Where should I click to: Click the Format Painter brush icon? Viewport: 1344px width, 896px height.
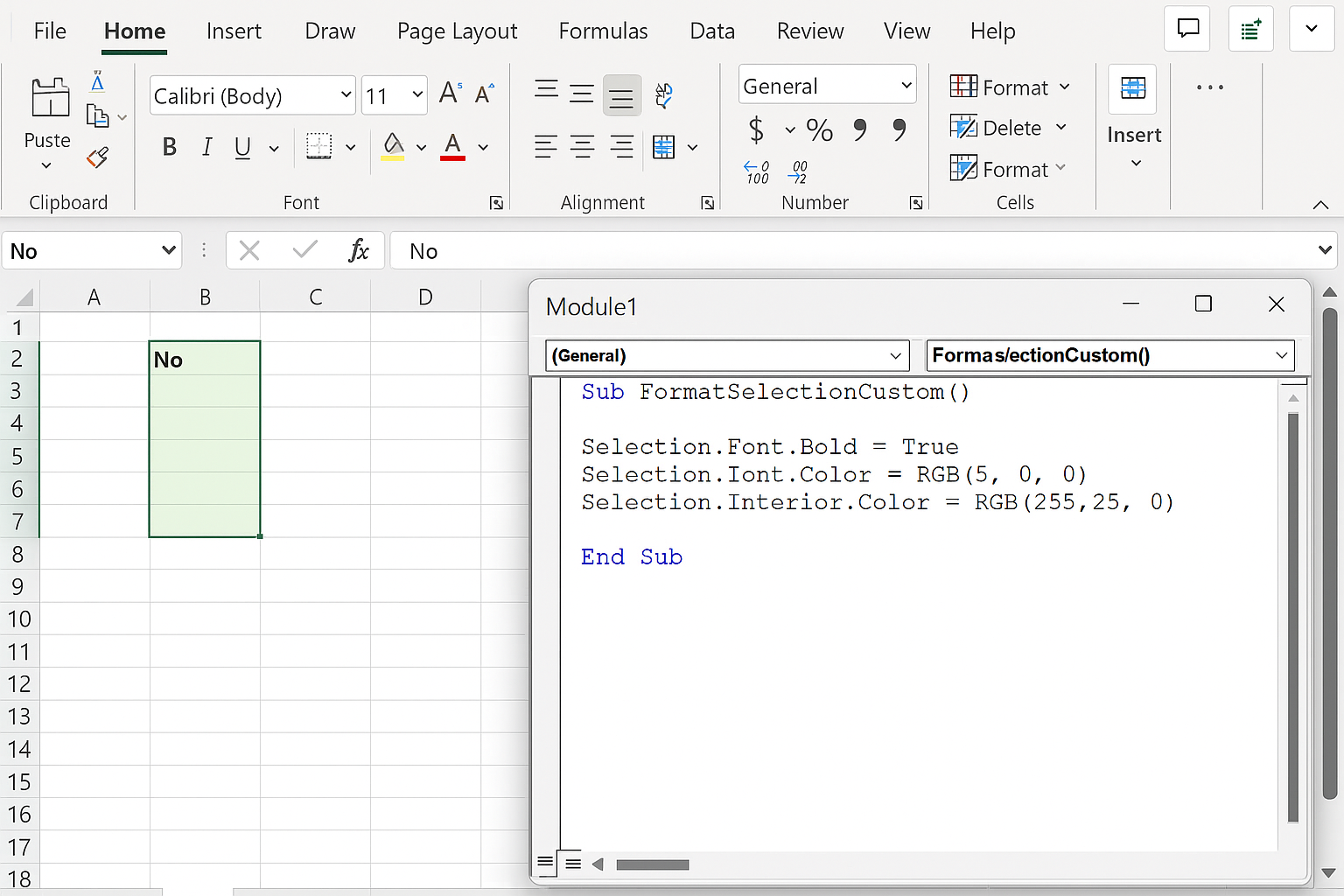97,157
